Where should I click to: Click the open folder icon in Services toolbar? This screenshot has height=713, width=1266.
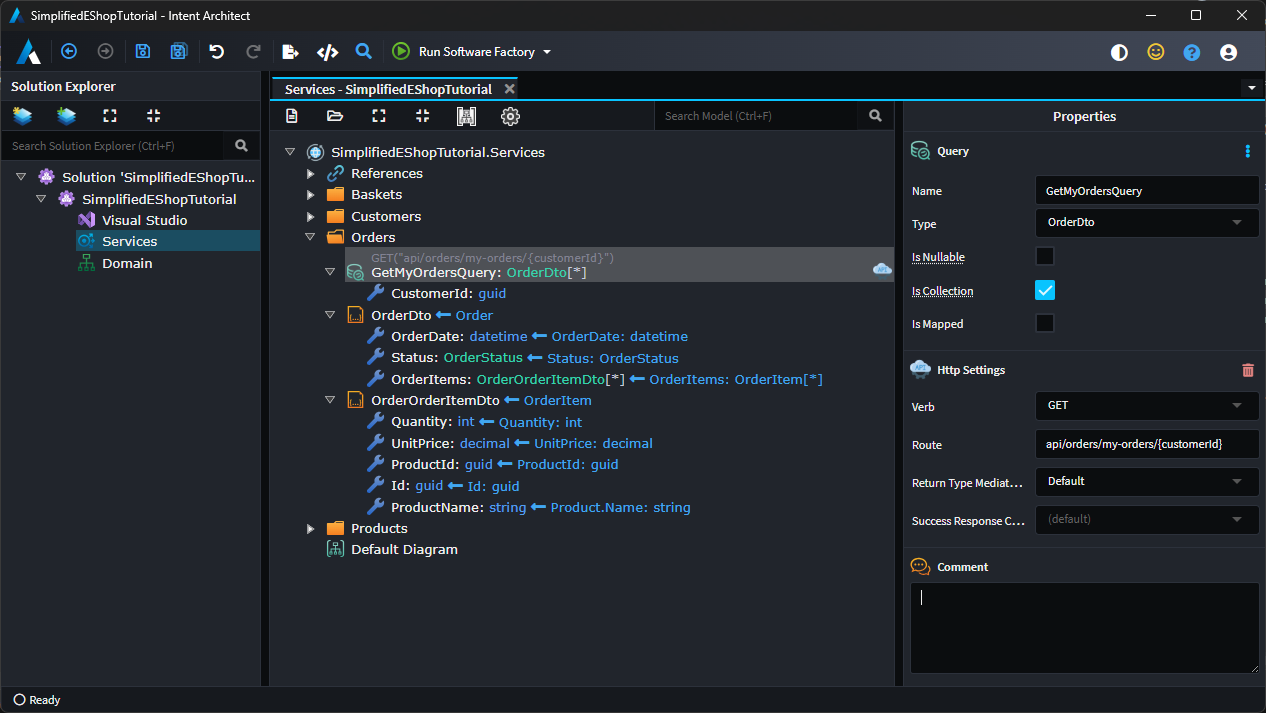coord(335,116)
